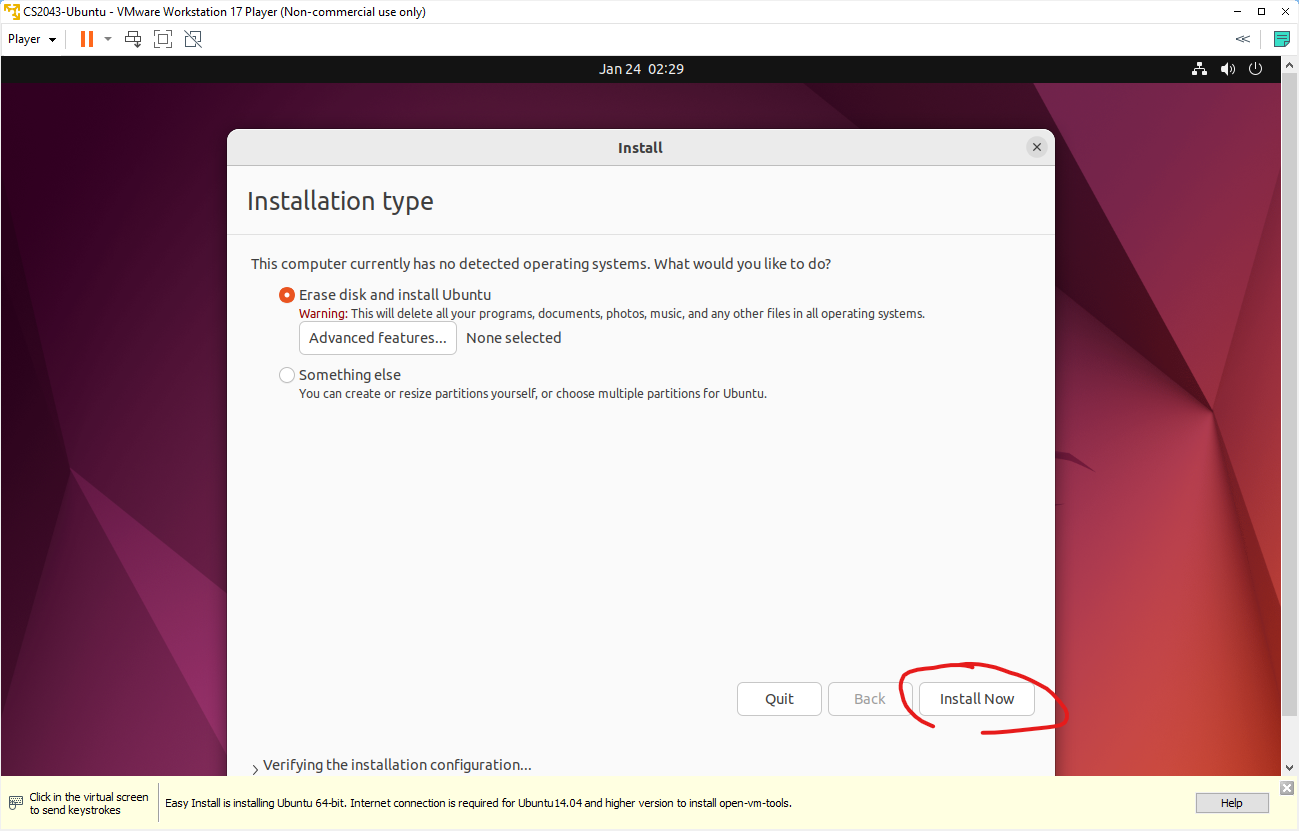Open the Ubuntu power menu icon
Image resolution: width=1299 pixels, height=831 pixels.
pyautogui.click(x=1255, y=68)
